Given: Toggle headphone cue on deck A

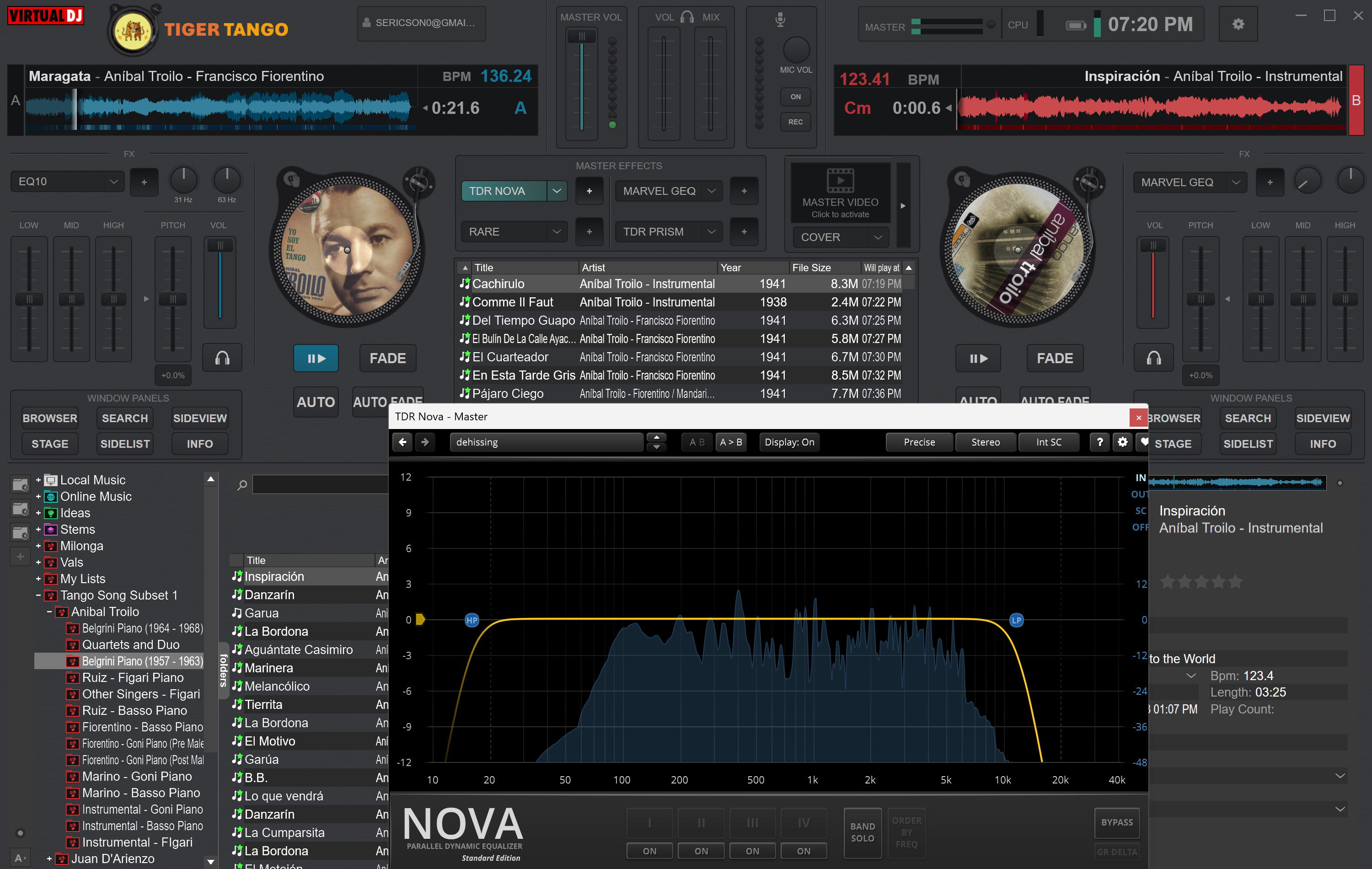Looking at the screenshot, I should click(x=222, y=358).
